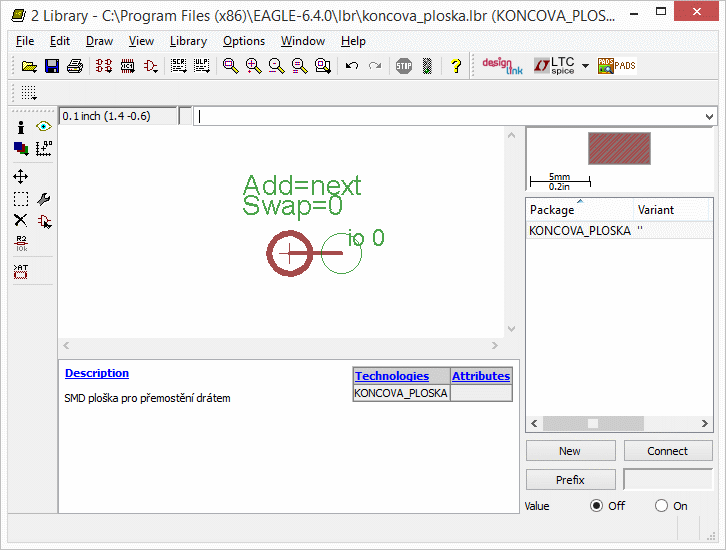This screenshot has width=726, height=550.
Task: Select the Move tool
Action: click(21, 176)
